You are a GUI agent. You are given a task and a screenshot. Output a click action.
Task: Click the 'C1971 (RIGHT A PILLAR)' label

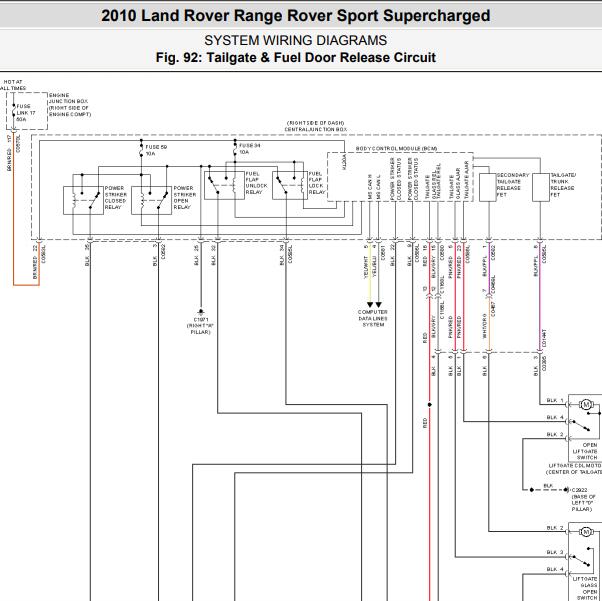(200, 326)
